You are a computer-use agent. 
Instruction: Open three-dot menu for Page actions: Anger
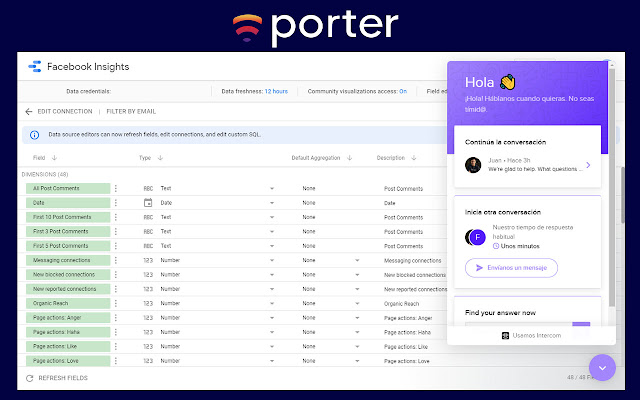pyautogui.click(x=116, y=318)
